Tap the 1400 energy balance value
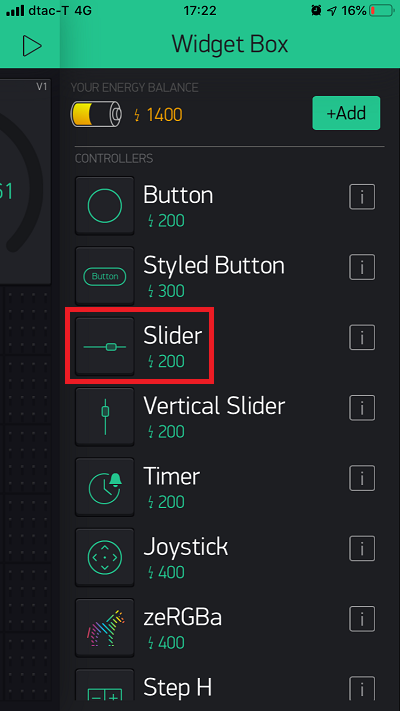 [x=164, y=115]
